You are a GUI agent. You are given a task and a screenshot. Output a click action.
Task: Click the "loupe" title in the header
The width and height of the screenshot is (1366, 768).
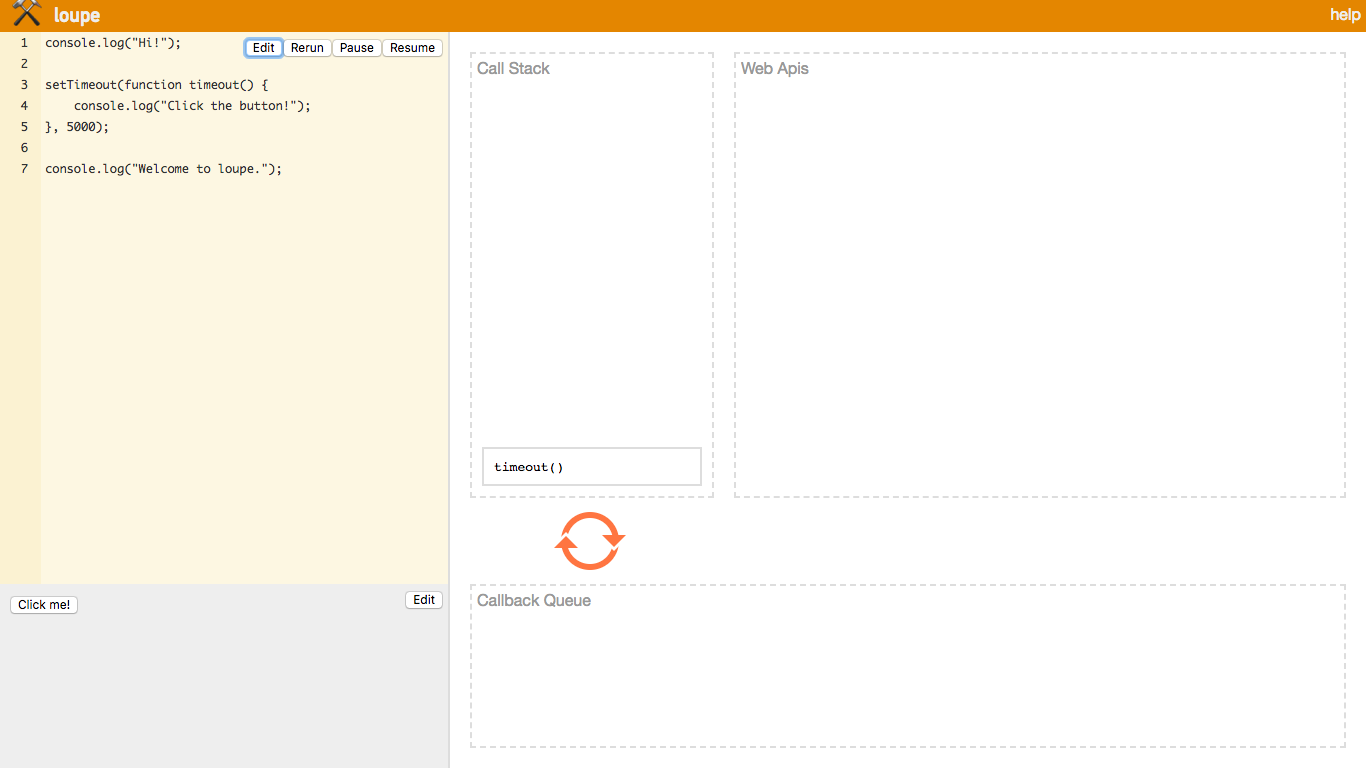(75, 14)
